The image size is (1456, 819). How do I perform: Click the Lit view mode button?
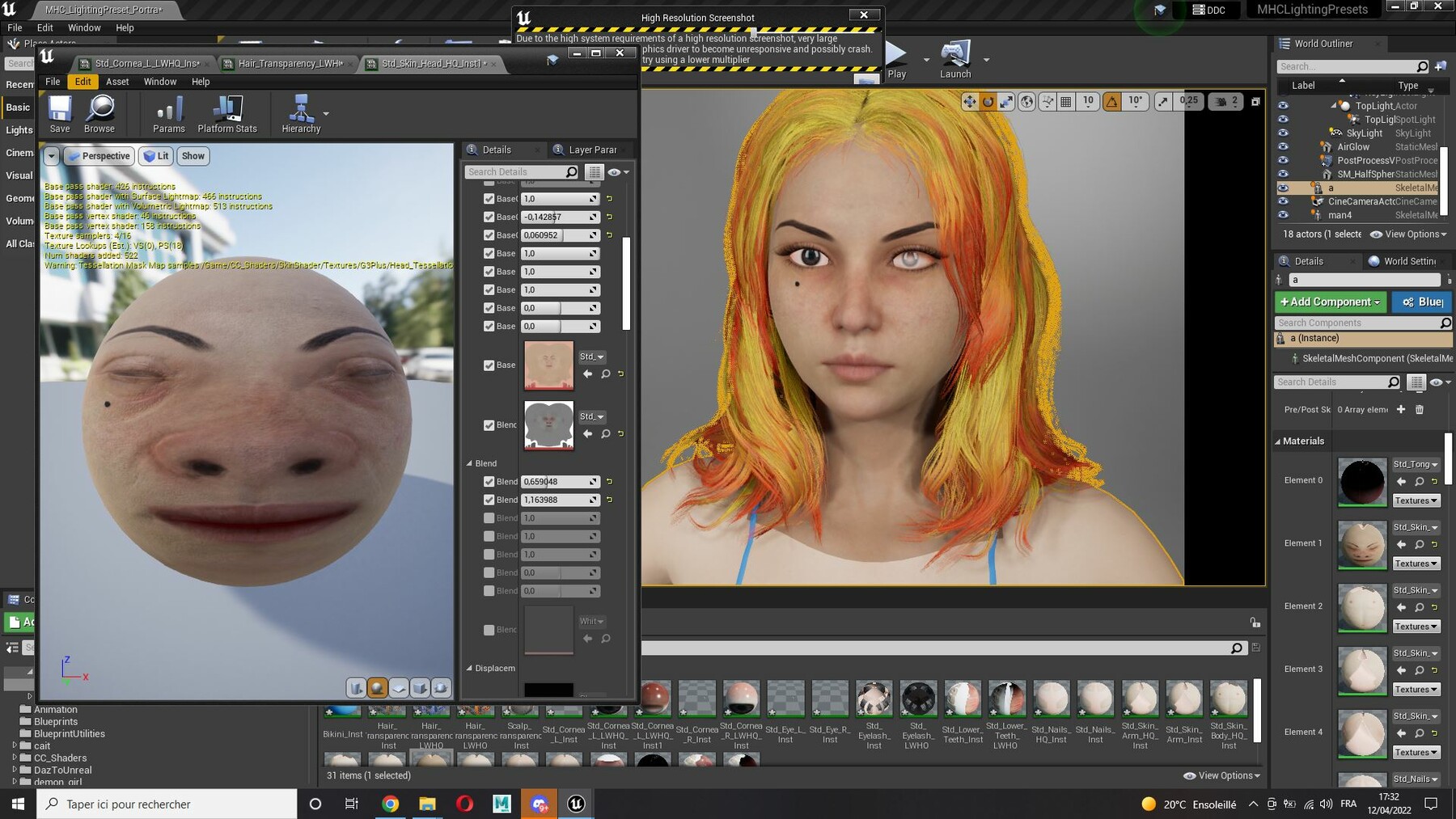(156, 156)
